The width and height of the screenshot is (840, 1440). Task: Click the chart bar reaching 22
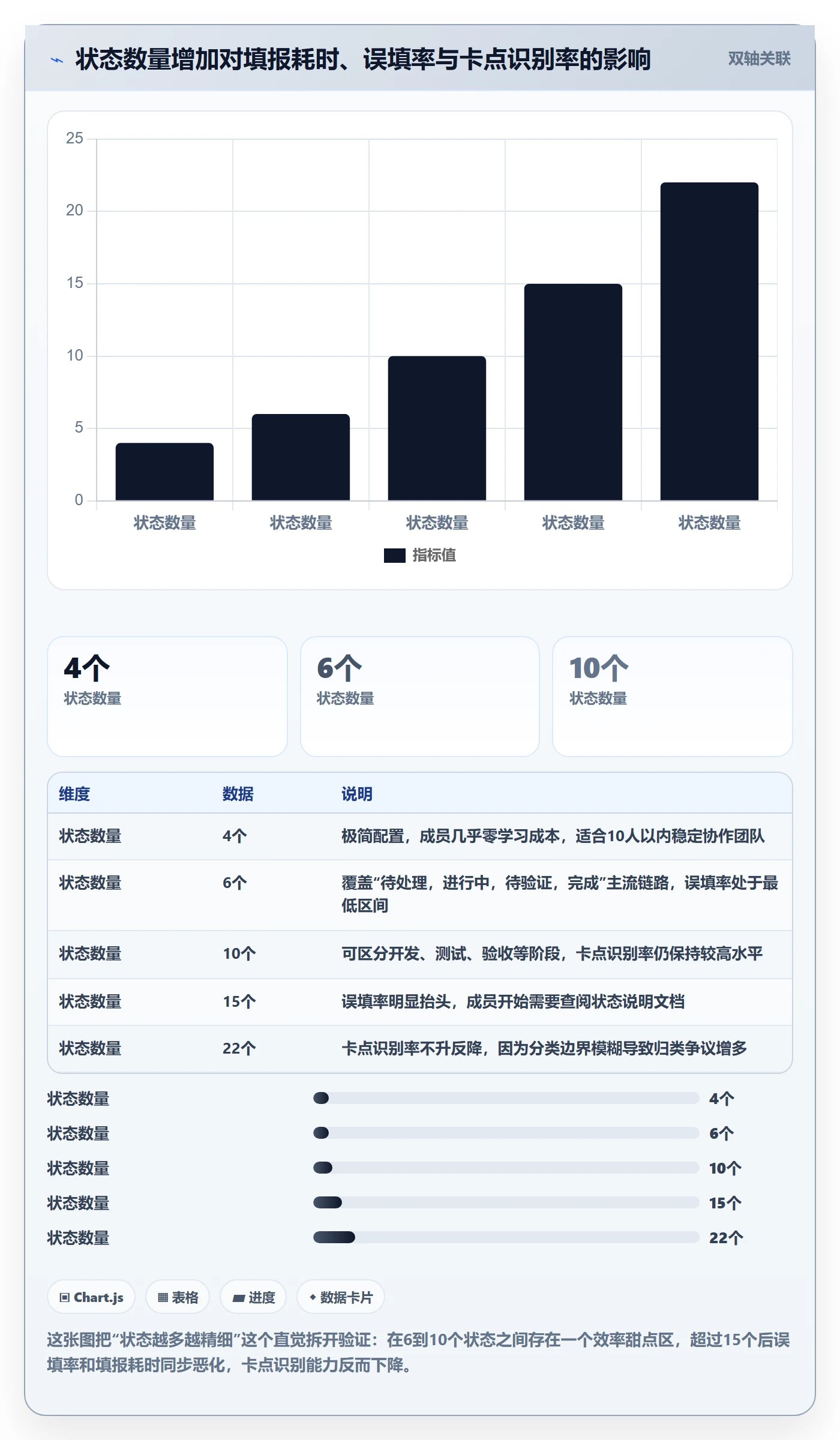709,341
